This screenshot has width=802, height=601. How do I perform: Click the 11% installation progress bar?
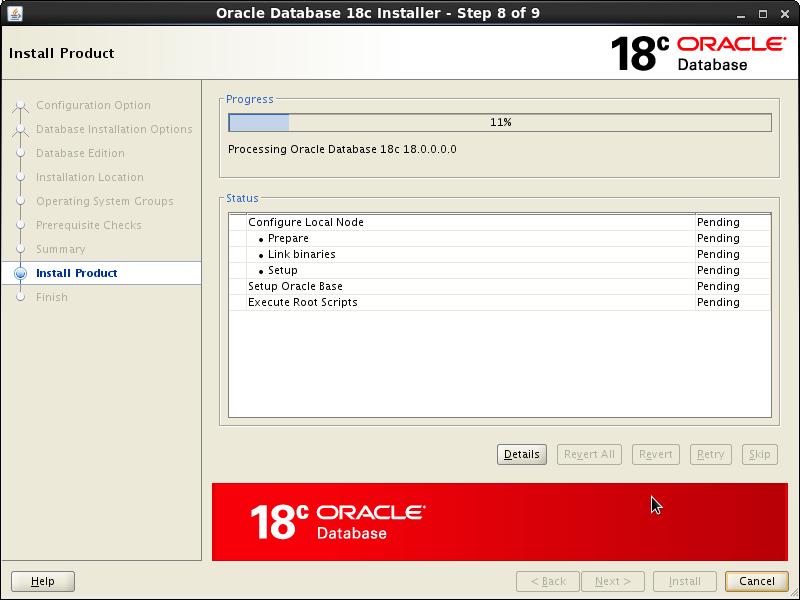pos(499,122)
